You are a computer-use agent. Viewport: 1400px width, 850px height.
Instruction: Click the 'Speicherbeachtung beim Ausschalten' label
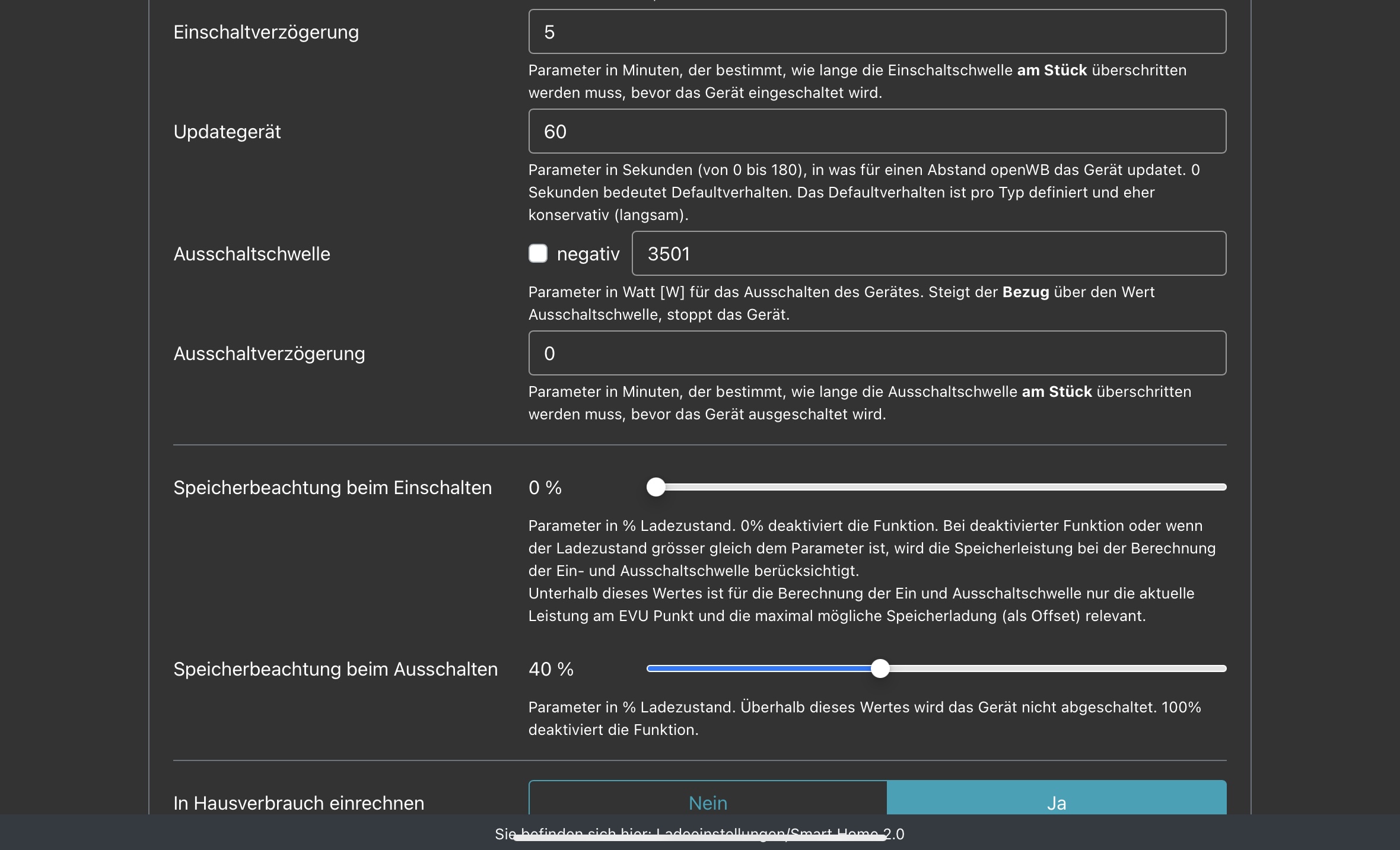[335, 669]
